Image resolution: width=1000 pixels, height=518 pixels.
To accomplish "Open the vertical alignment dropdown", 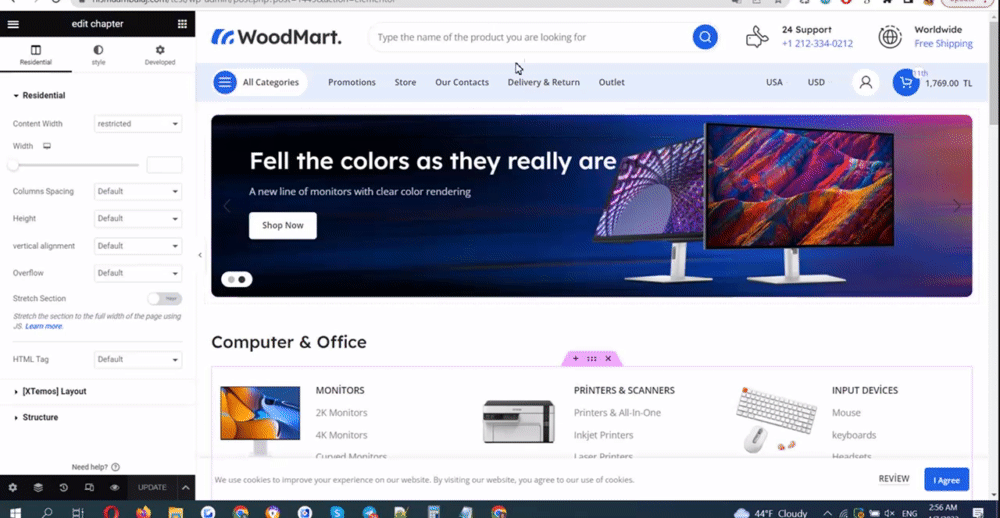I will pos(138,246).
